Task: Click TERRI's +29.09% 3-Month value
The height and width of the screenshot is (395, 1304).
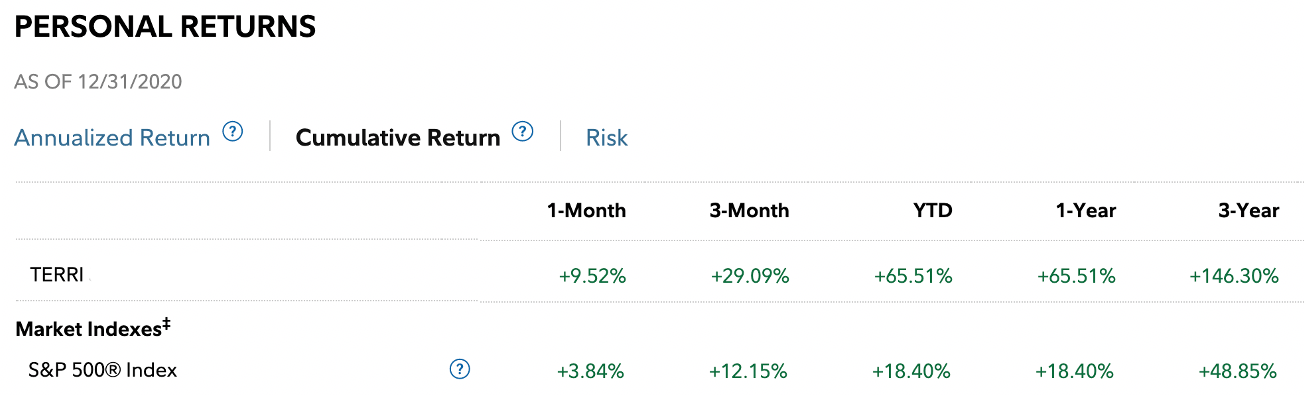Action: [x=750, y=276]
